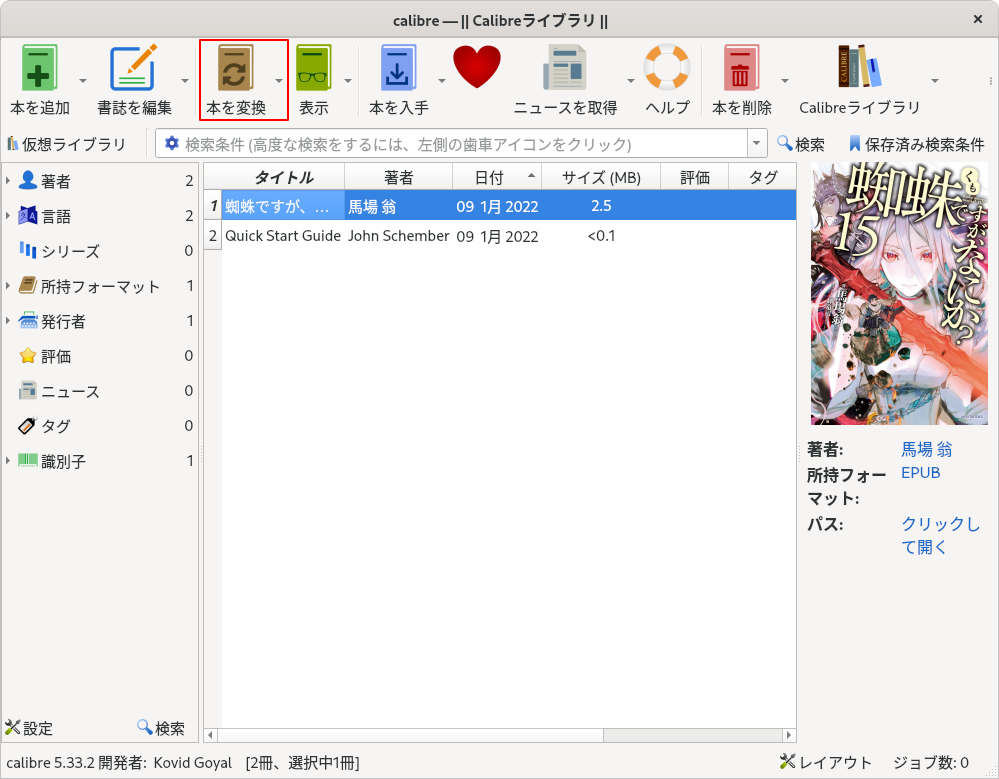
Task: Select the Quick Start Guide book row
Action: tap(500, 236)
